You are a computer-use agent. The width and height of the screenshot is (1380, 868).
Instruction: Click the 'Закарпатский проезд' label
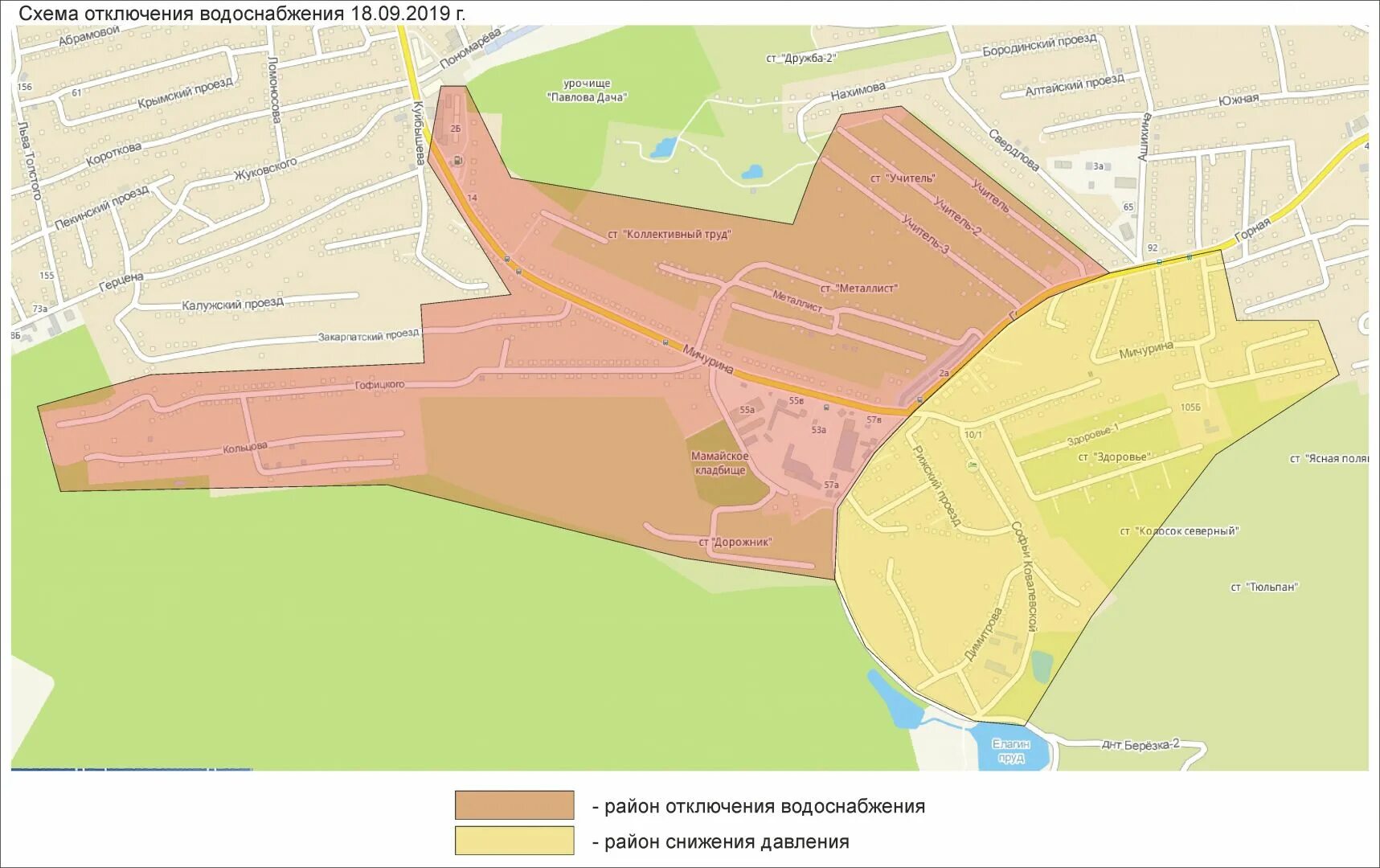click(369, 335)
